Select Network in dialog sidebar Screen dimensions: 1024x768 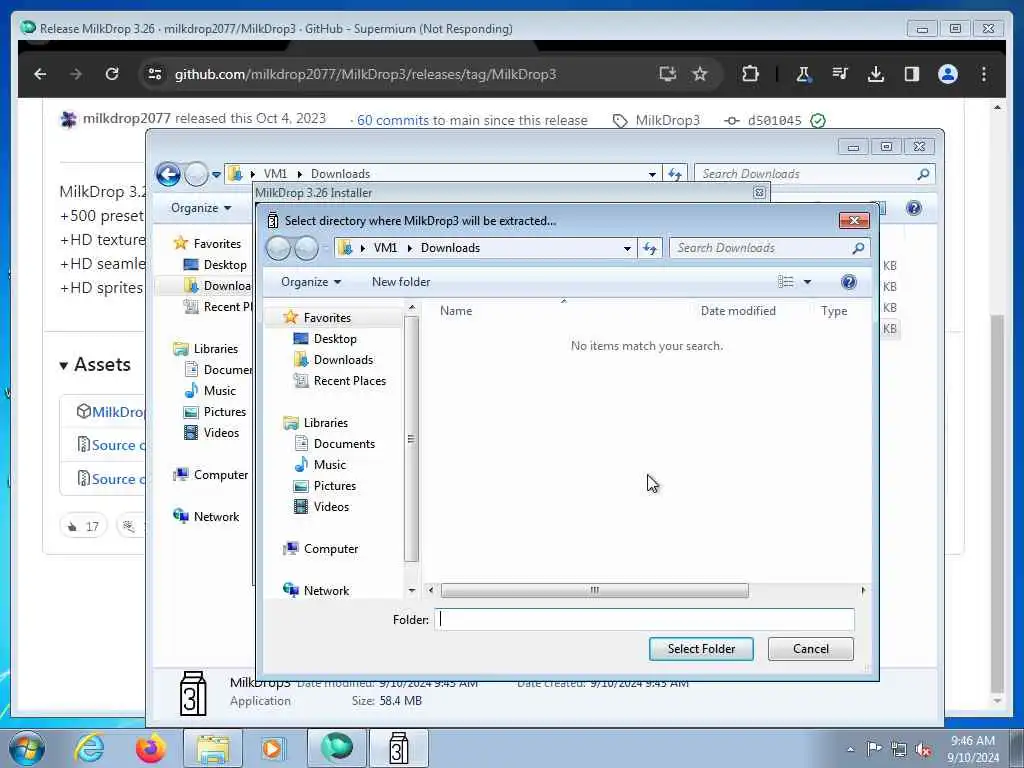coord(326,590)
